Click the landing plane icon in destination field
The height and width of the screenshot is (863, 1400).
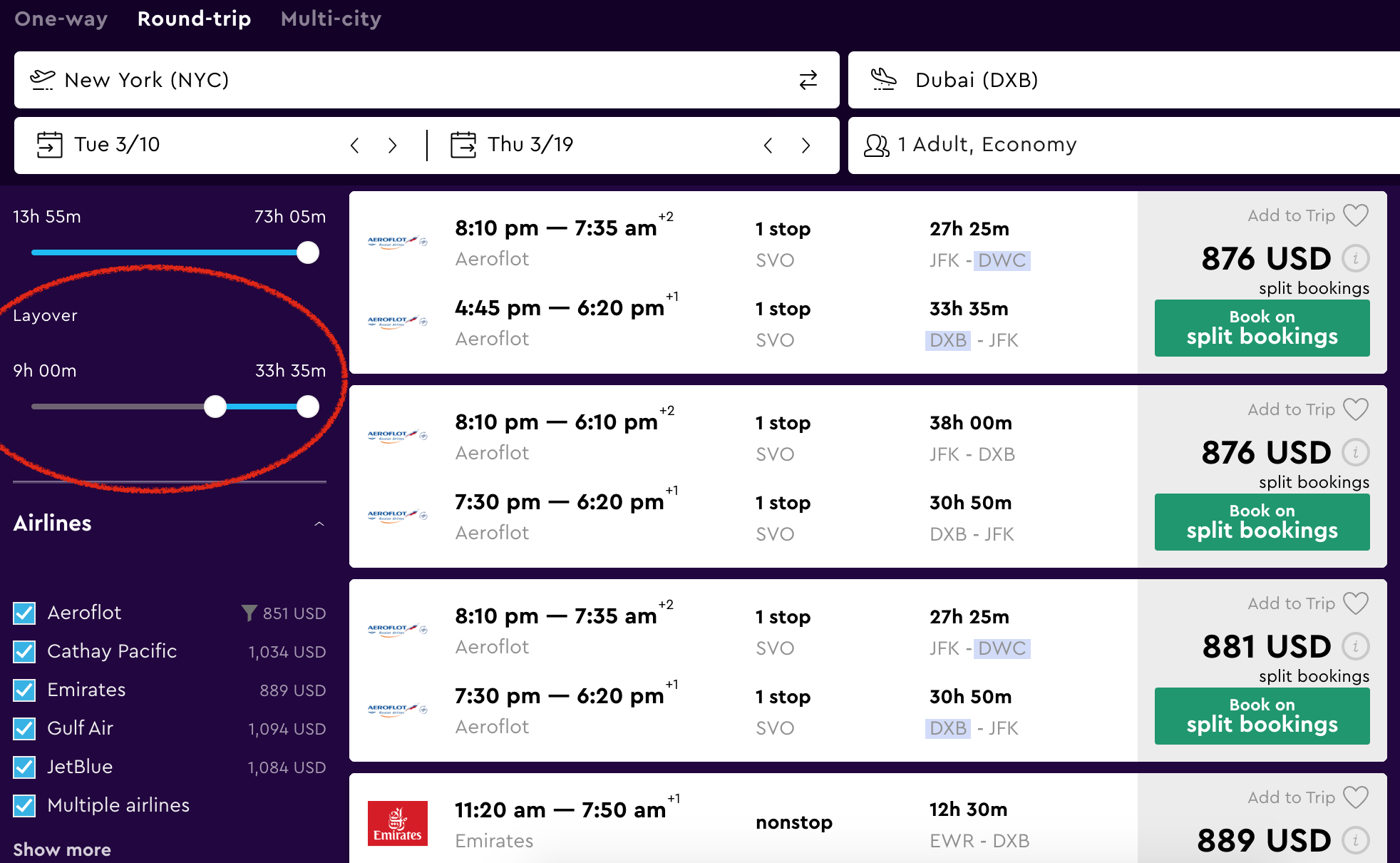coord(884,79)
